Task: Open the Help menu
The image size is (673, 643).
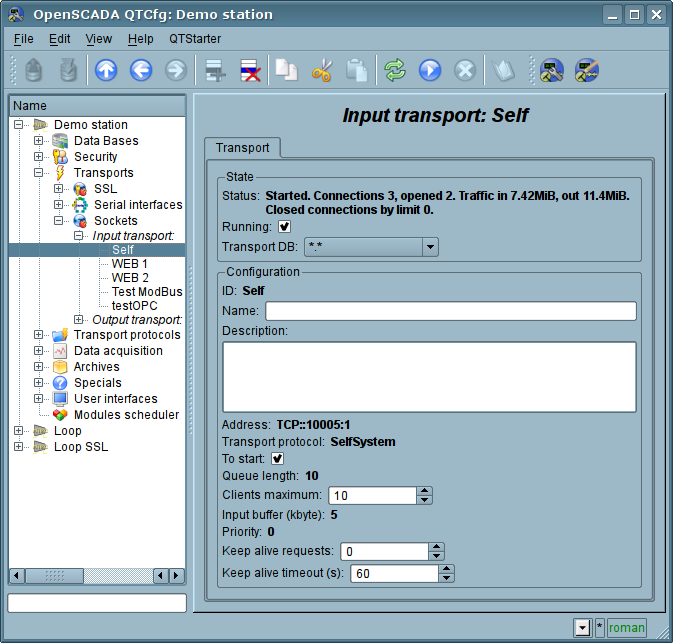Action: 140,39
